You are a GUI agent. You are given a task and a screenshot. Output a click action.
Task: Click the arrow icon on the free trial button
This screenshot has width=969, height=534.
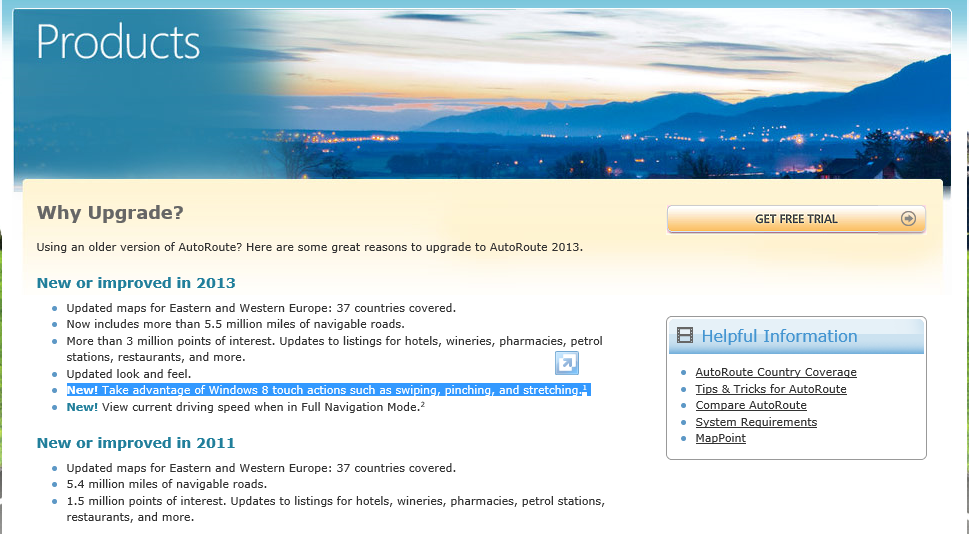tap(908, 219)
